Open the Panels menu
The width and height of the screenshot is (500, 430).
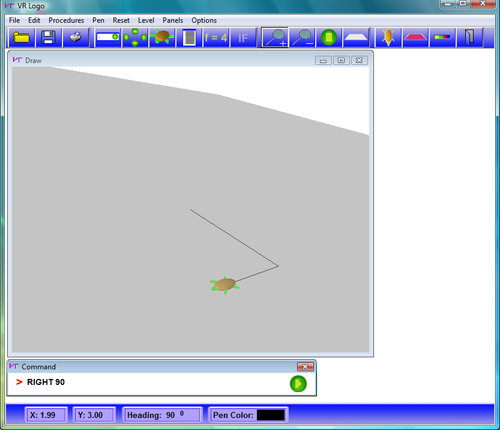click(x=173, y=20)
